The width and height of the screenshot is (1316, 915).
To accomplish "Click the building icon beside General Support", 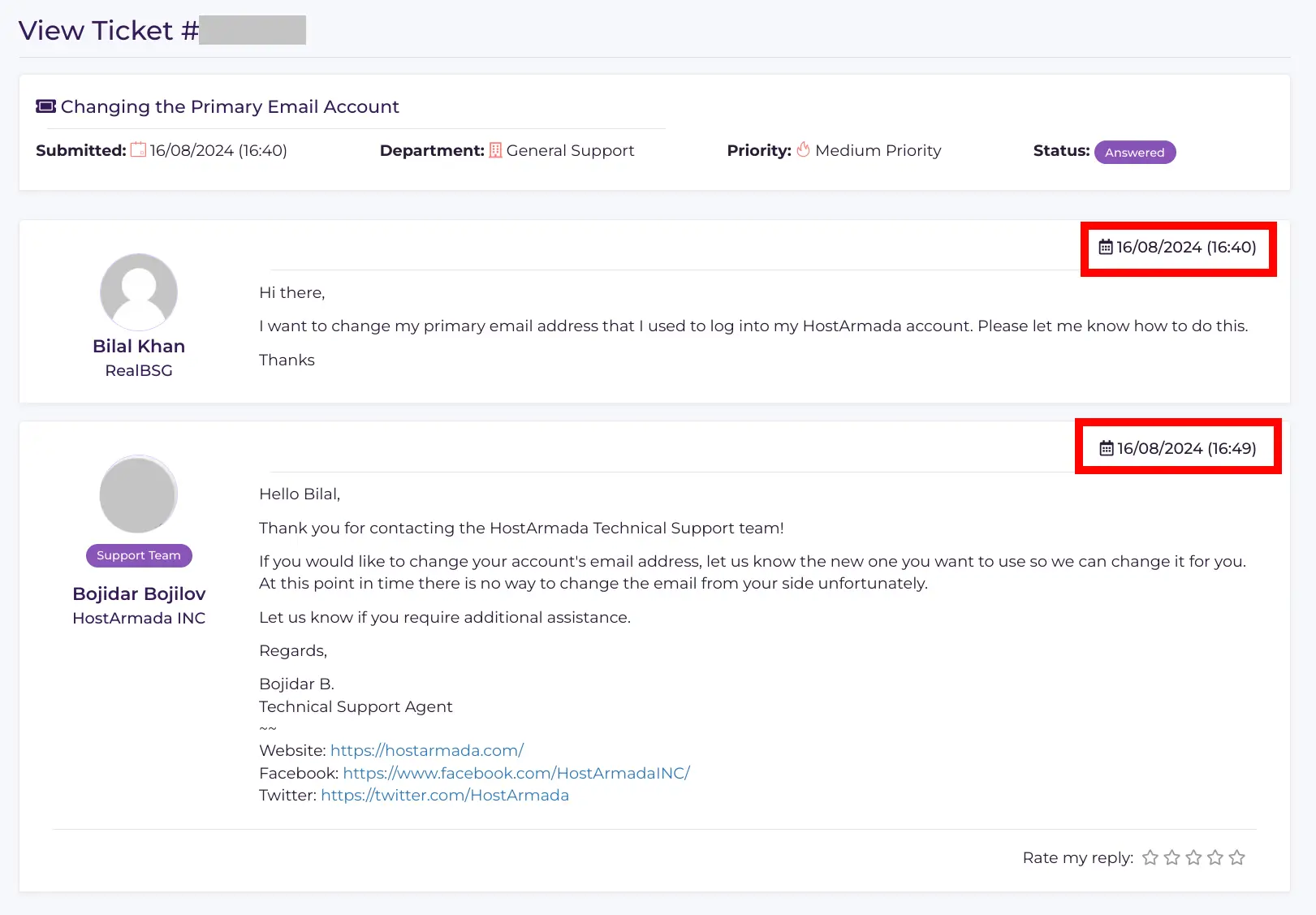I will click(x=495, y=150).
